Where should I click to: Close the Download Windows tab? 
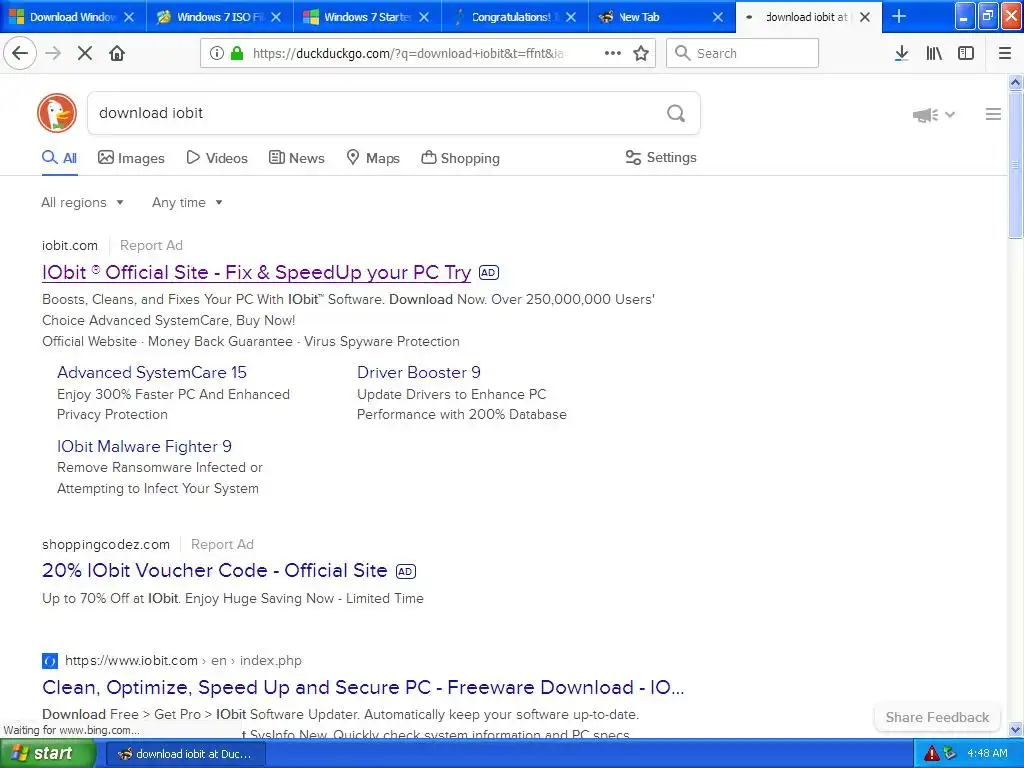point(129,17)
